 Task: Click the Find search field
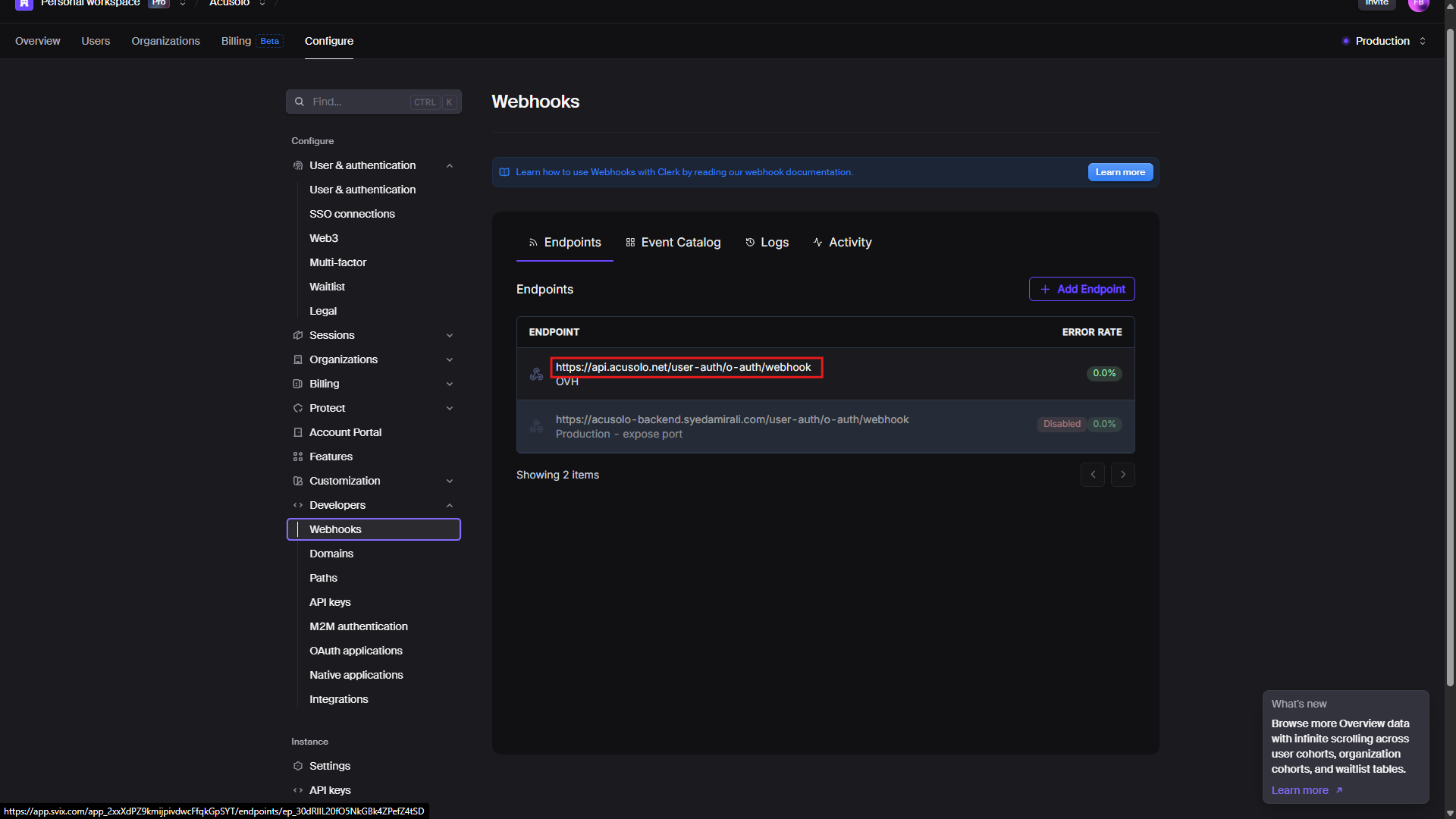(374, 102)
